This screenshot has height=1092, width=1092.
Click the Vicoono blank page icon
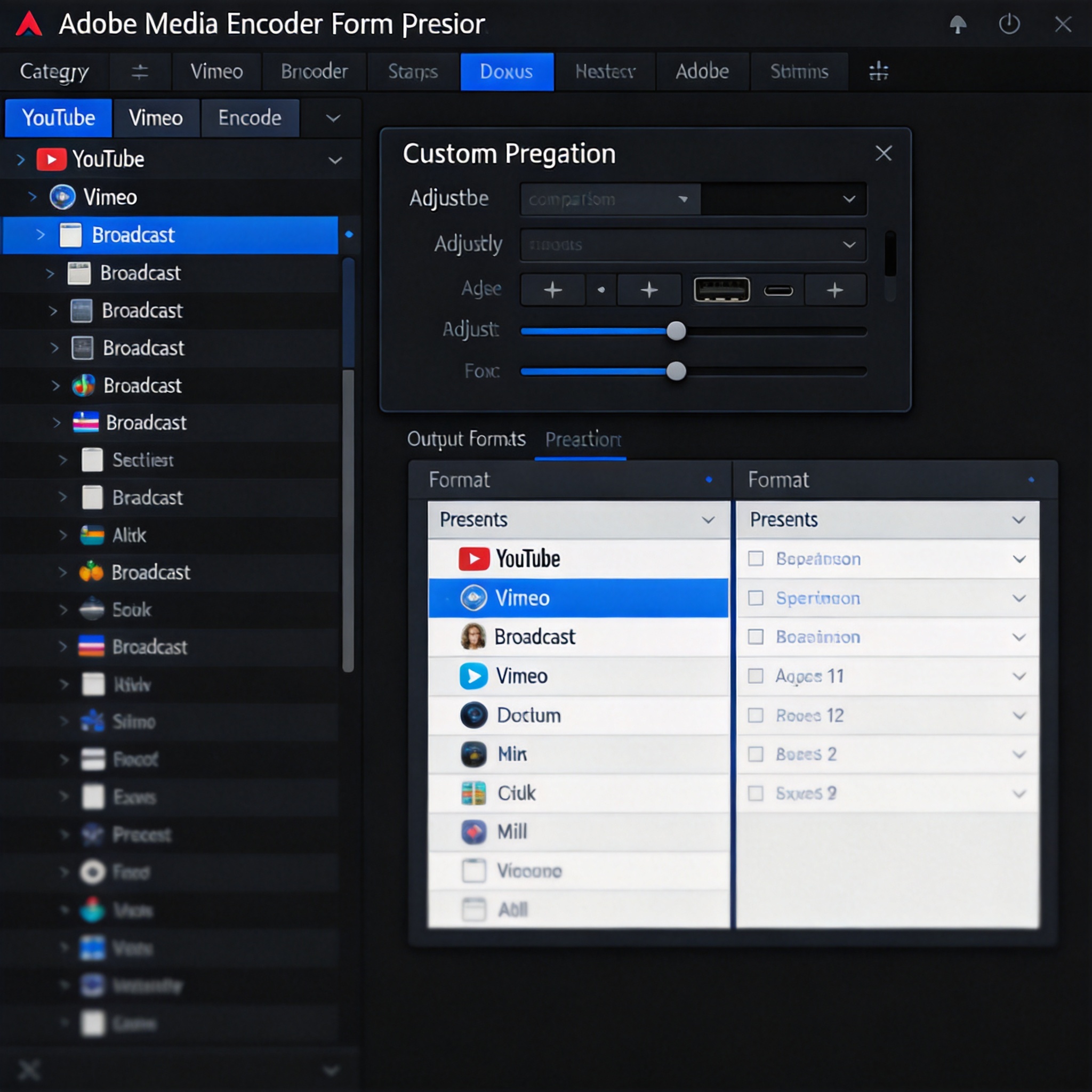coord(473,871)
